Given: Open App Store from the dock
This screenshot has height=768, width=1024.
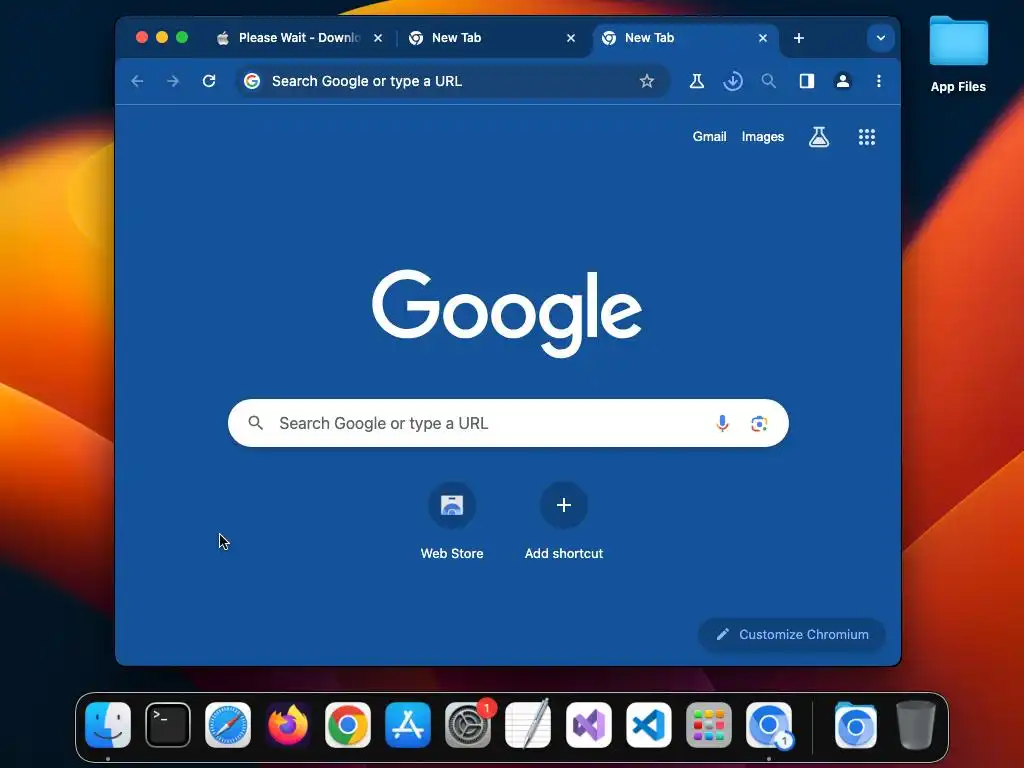Looking at the screenshot, I should (408, 725).
